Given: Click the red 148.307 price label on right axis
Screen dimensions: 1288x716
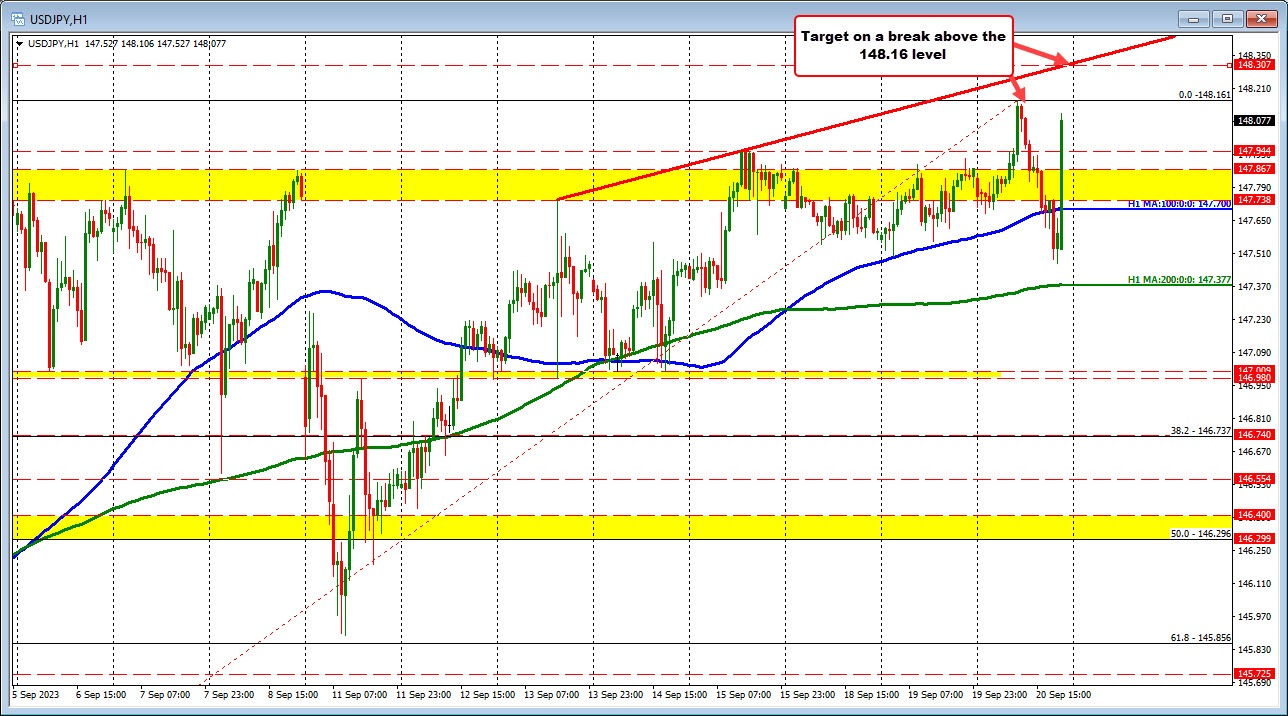Looking at the screenshot, I should point(1253,64).
